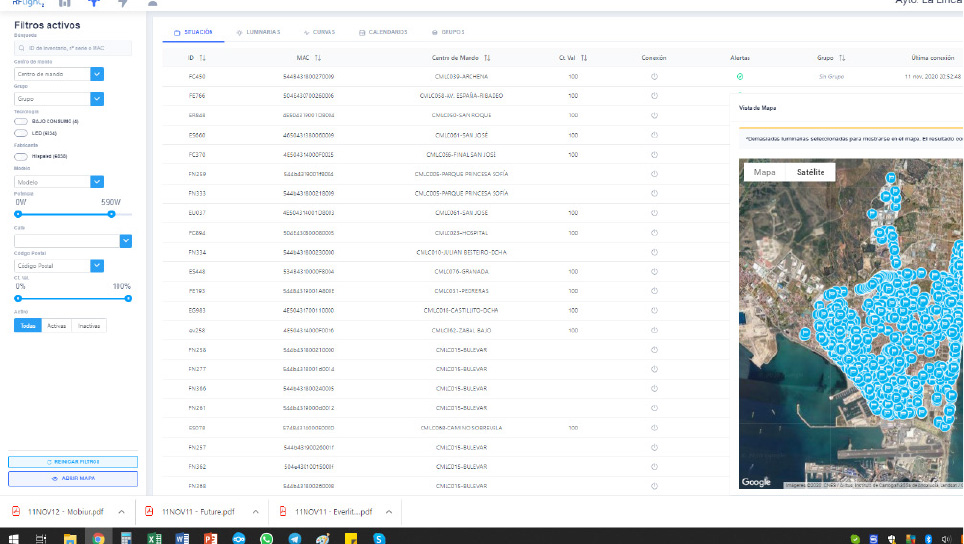Sort the table by Grupo column
Image resolution: width=964 pixels, height=544 pixels.
(842, 58)
